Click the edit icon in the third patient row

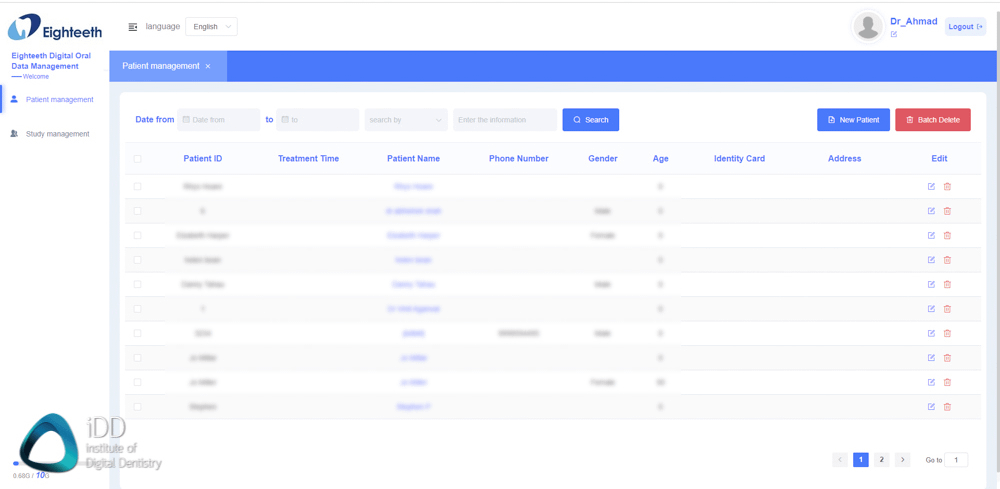coord(931,236)
